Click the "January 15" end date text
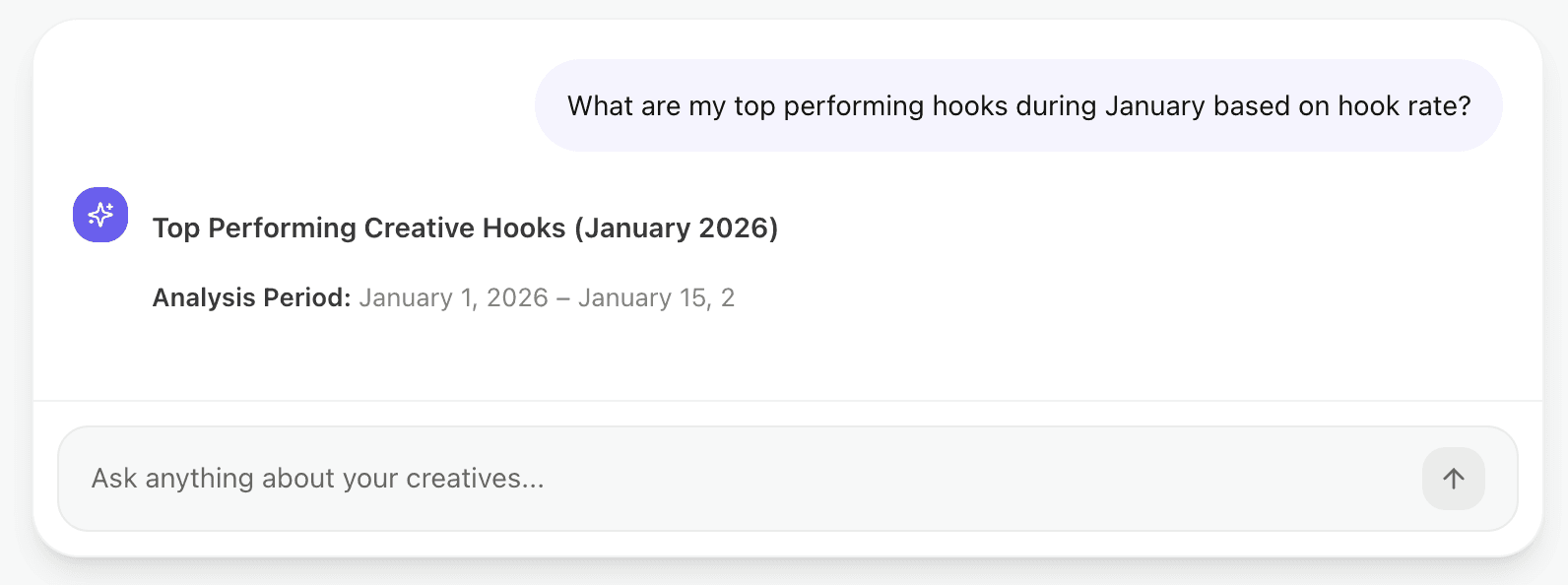Screen dimensions: 1568x585 (x=640, y=298)
